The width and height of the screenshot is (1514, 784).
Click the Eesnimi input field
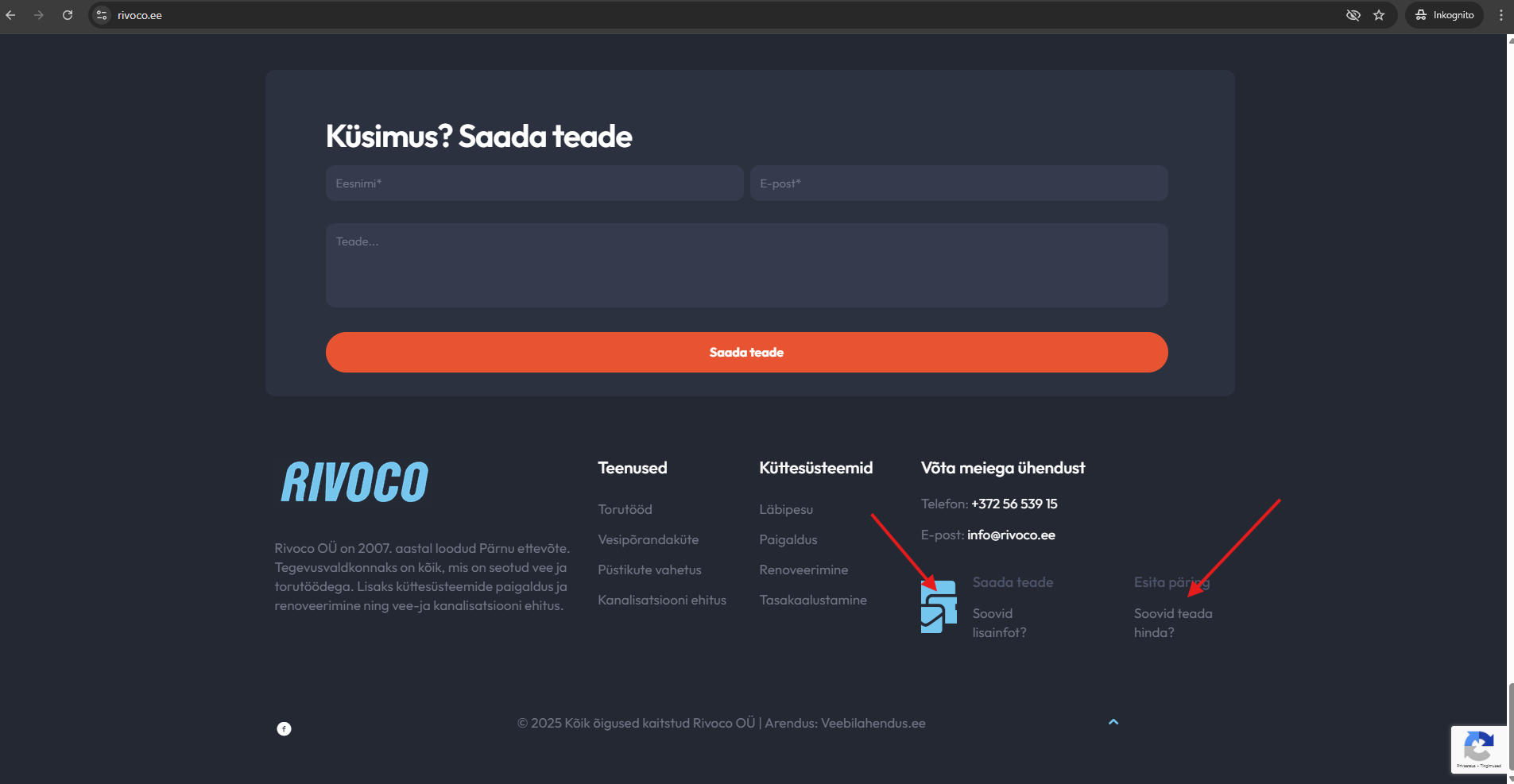[534, 183]
